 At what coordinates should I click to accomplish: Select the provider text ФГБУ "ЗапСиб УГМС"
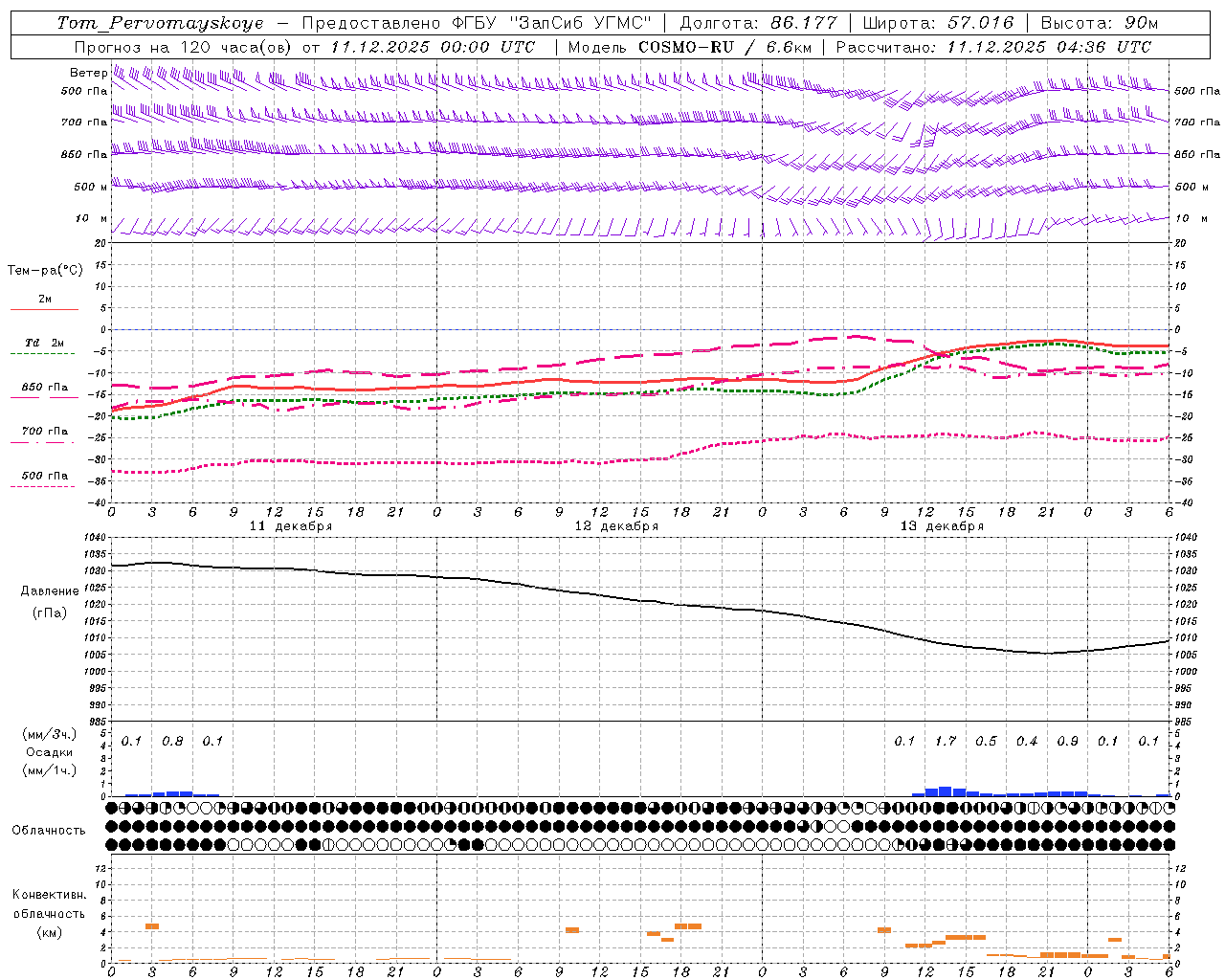tap(550, 23)
